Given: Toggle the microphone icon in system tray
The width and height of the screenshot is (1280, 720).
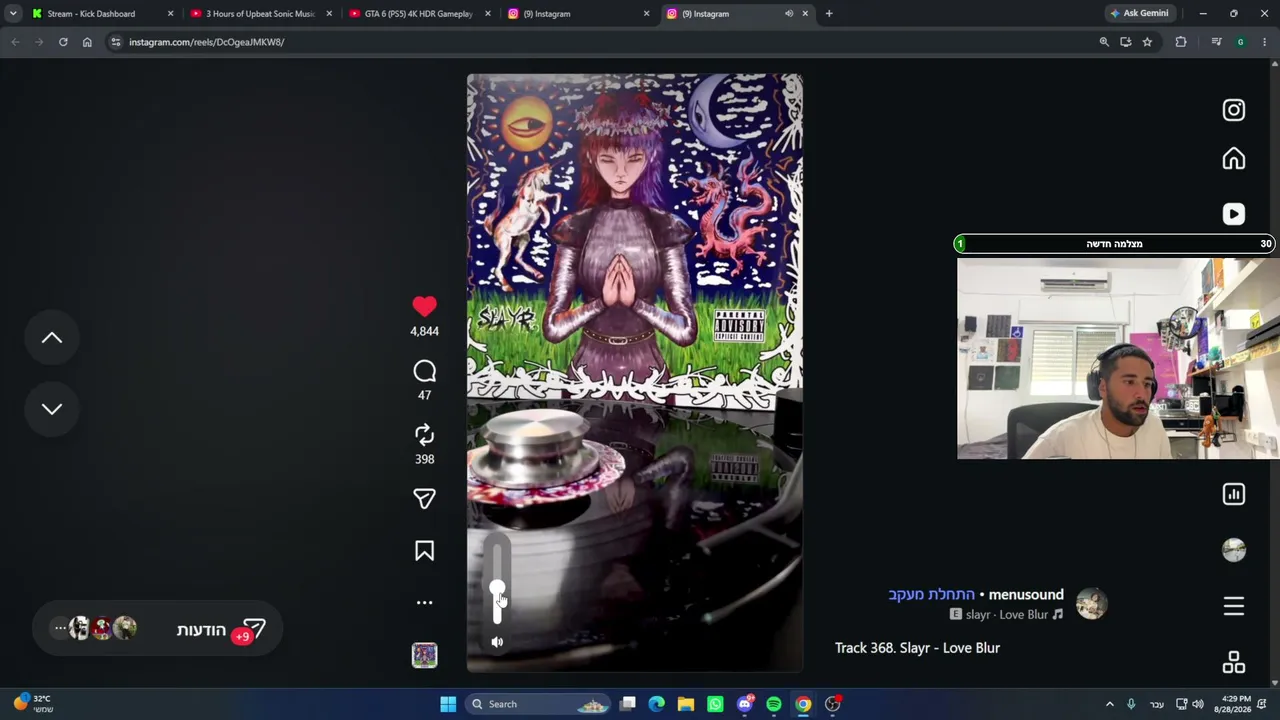Looking at the screenshot, I should click(x=1132, y=704).
